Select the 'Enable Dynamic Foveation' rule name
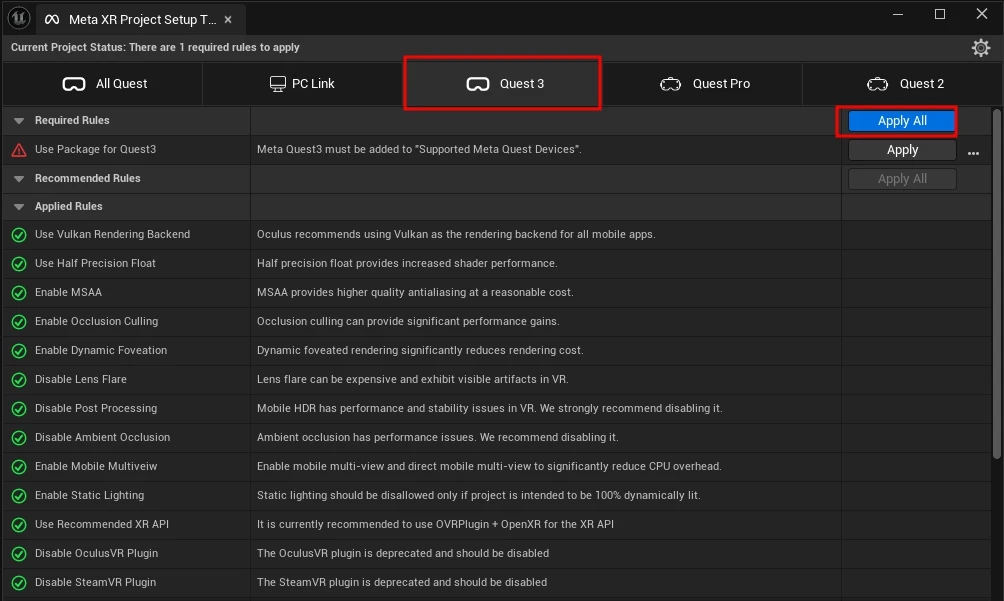Image resolution: width=1004 pixels, height=601 pixels. (x=101, y=350)
